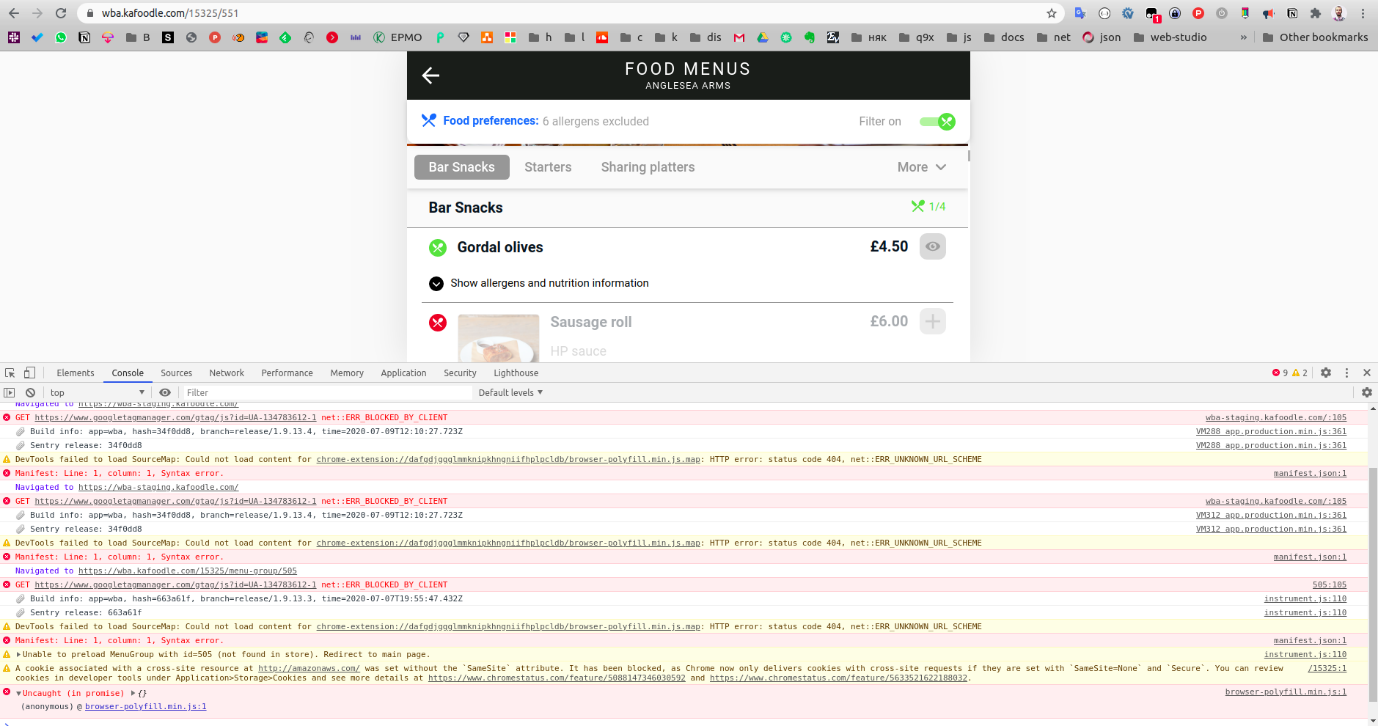Select the Starters menu tab
Image resolution: width=1378 pixels, height=726 pixels.
click(x=547, y=167)
